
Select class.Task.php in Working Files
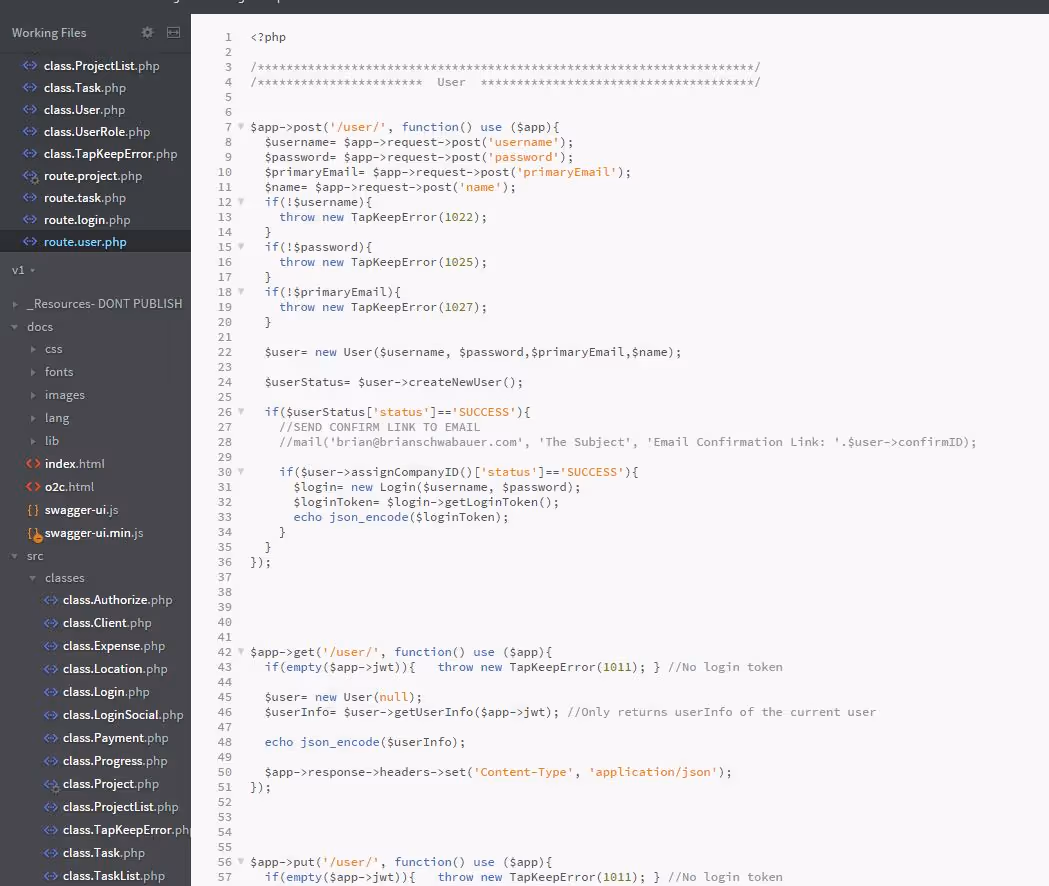[84, 88]
